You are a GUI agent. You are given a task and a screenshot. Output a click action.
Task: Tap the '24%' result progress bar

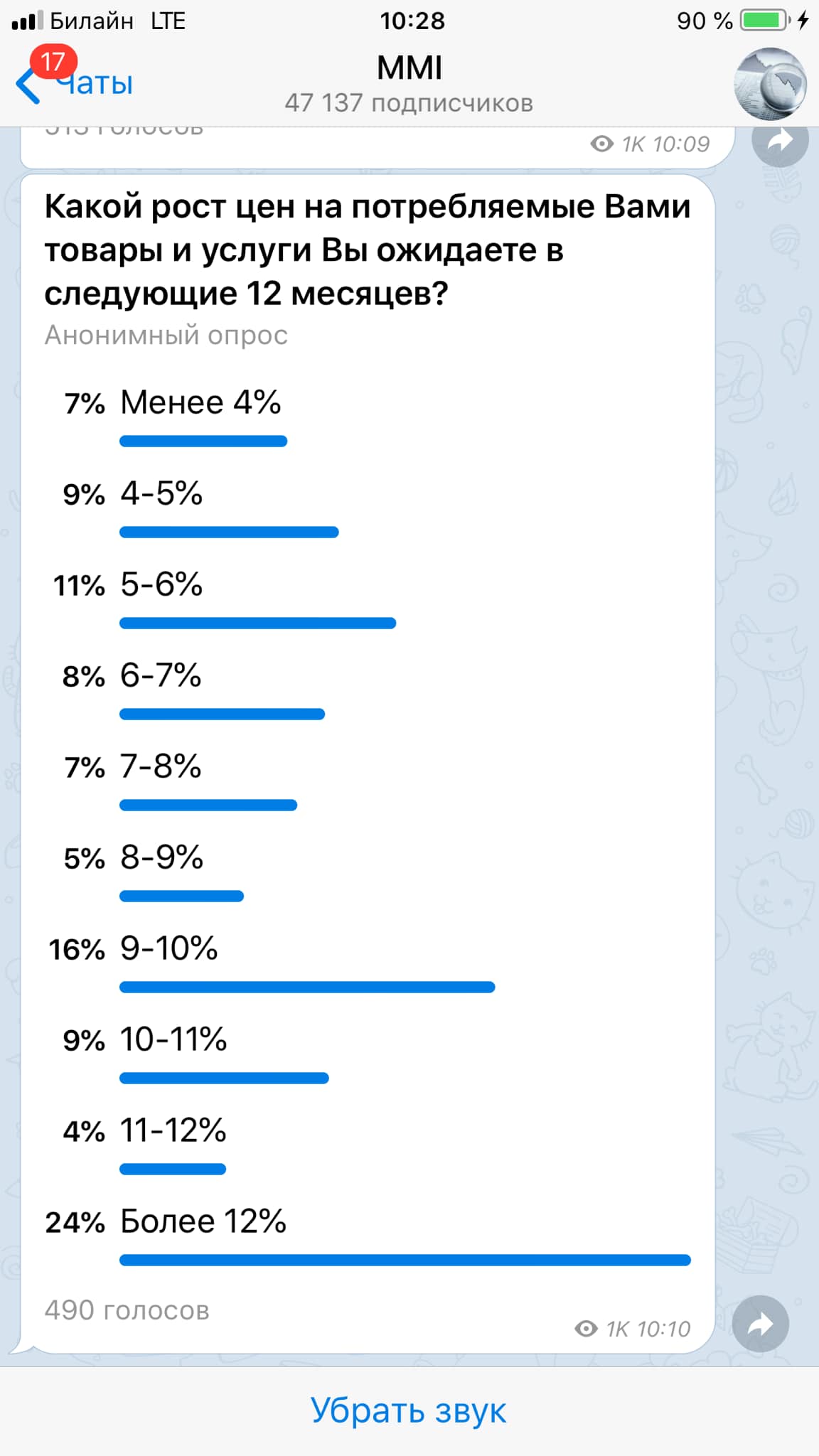click(405, 1260)
